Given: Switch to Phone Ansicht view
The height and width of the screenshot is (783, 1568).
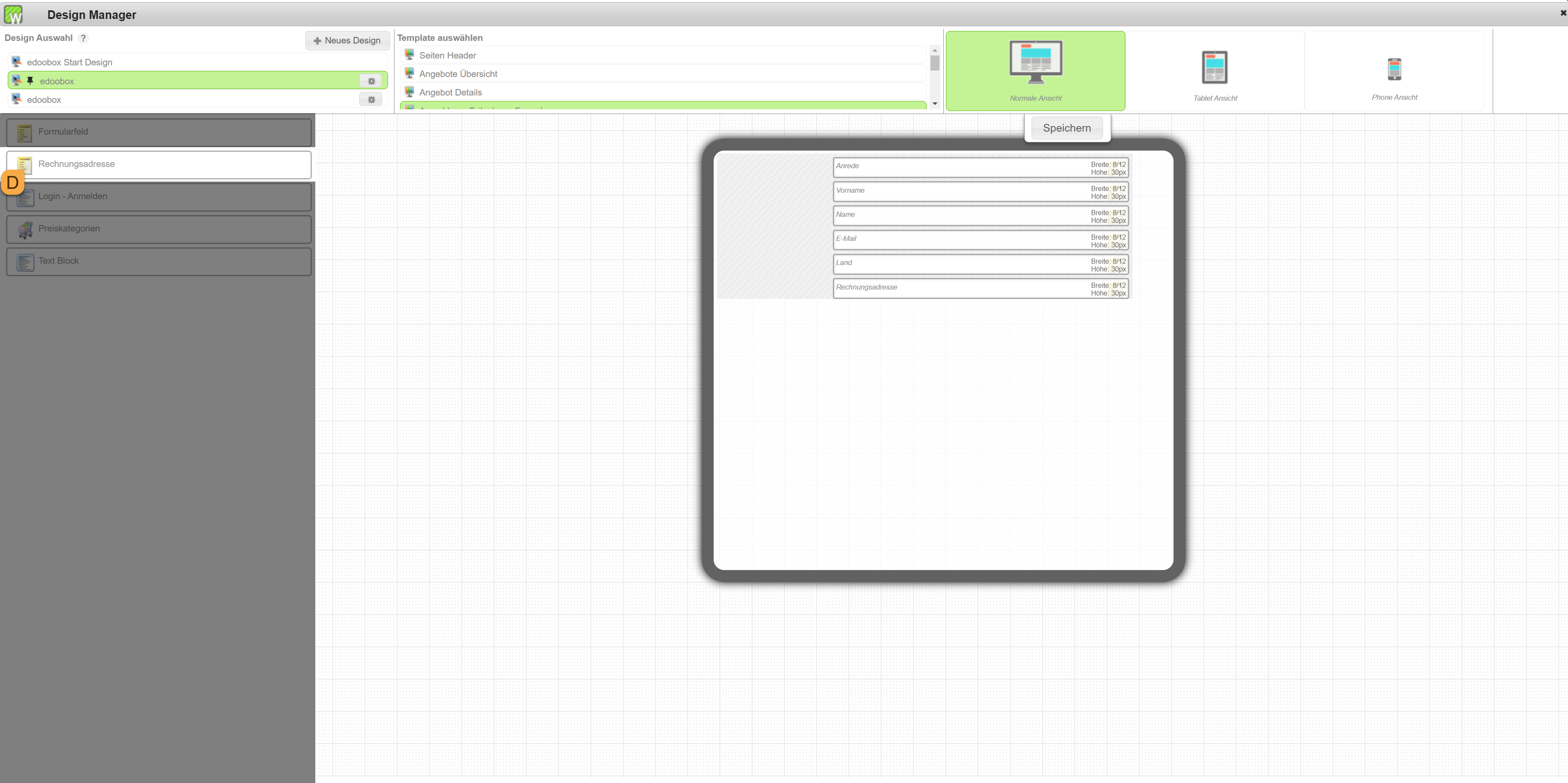Looking at the screenshot, I should pos(1394,71).
